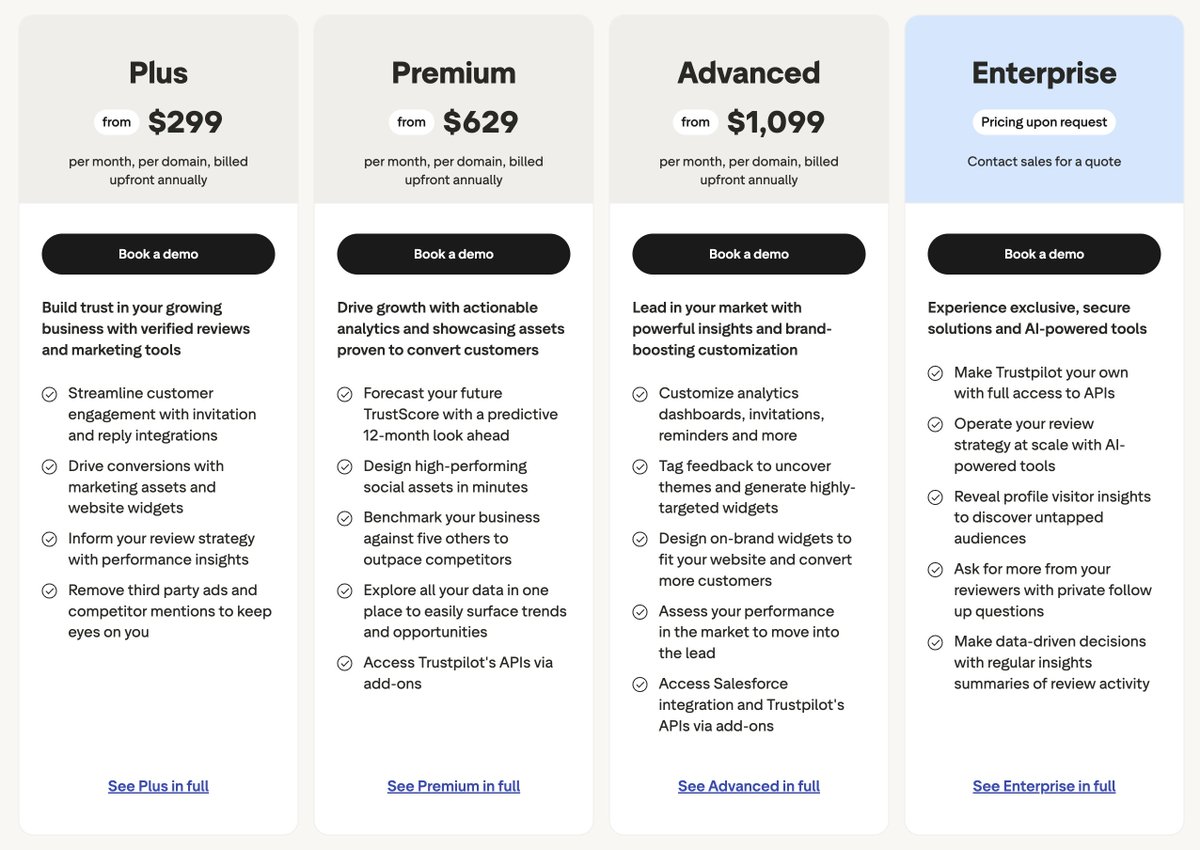Follow the See Advanced in full link

tap(749, 786)
